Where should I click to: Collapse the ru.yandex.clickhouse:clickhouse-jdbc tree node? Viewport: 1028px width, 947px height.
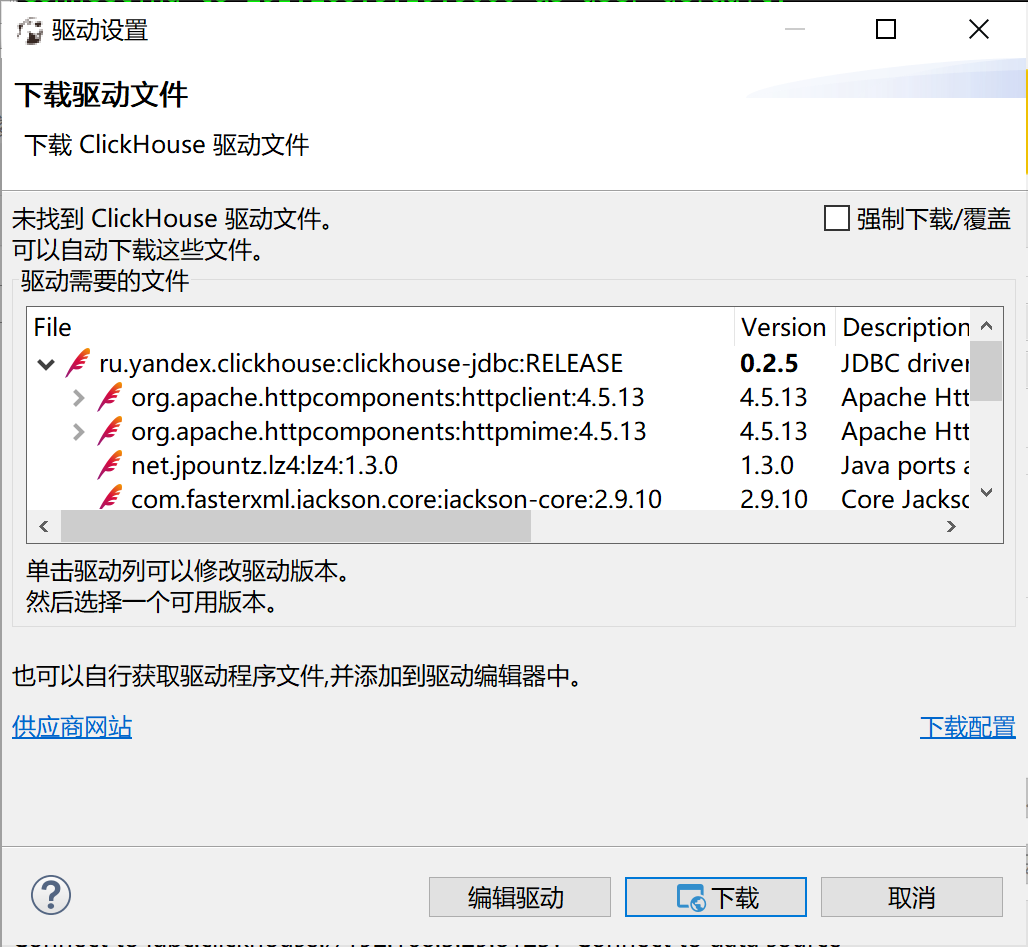(46, 364)
